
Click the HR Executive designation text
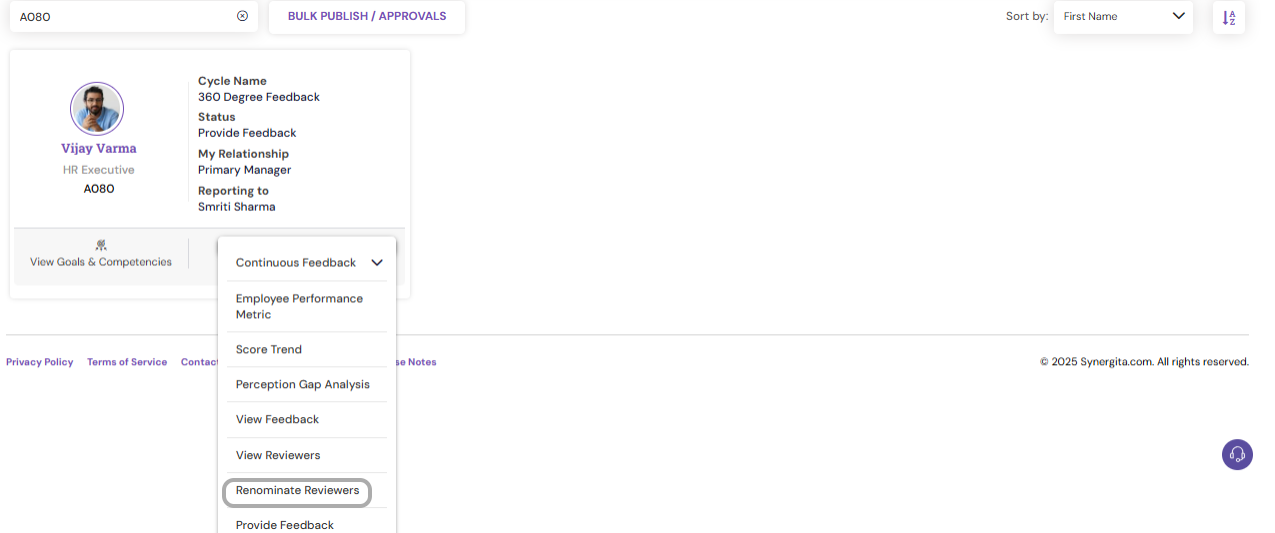[x=99, y=170]
